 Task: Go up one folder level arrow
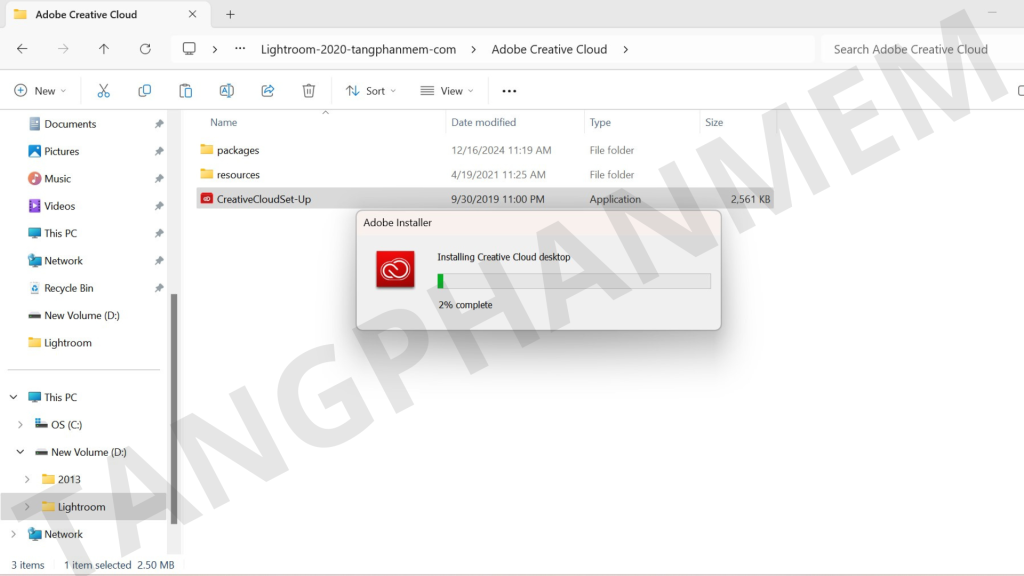coord(104,49)
